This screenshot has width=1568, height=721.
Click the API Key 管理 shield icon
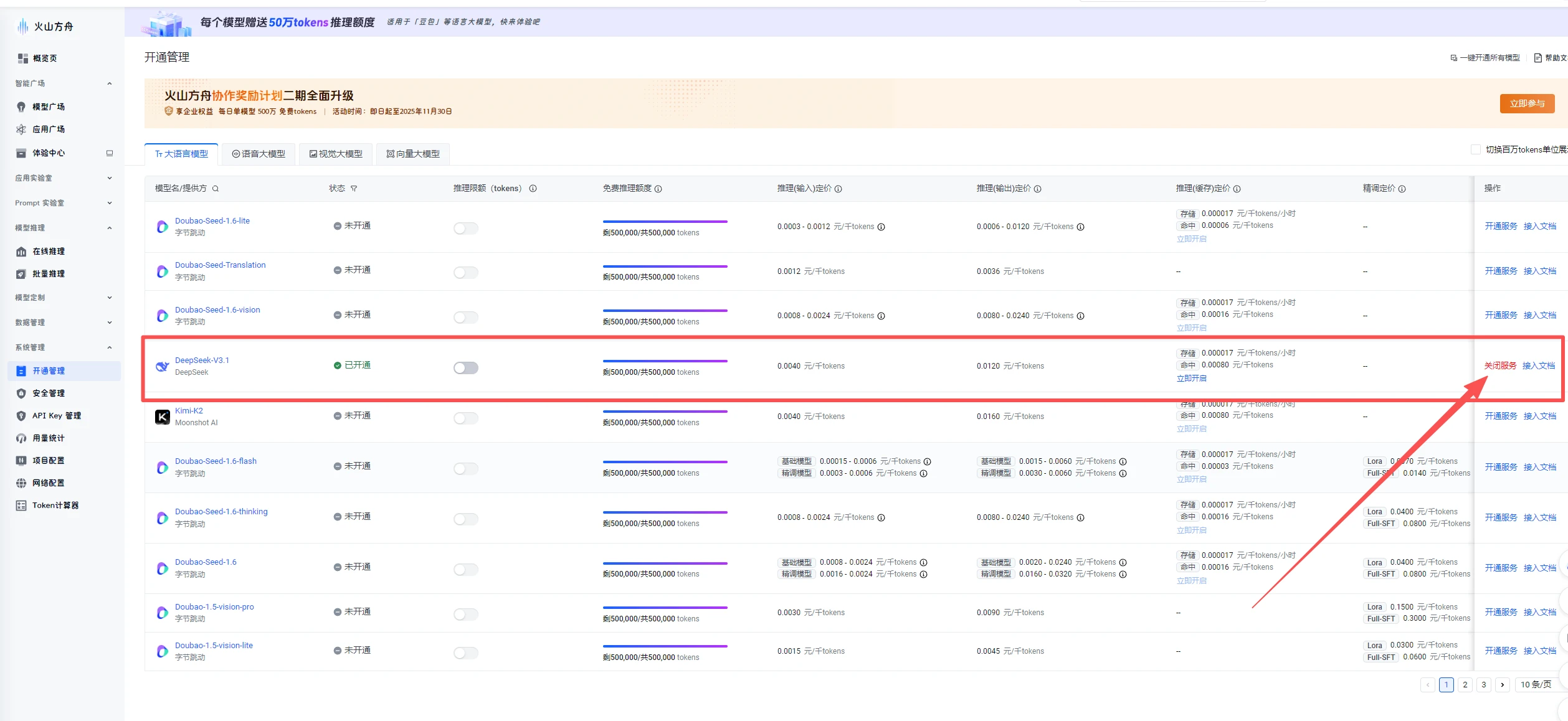pos(21,415)
